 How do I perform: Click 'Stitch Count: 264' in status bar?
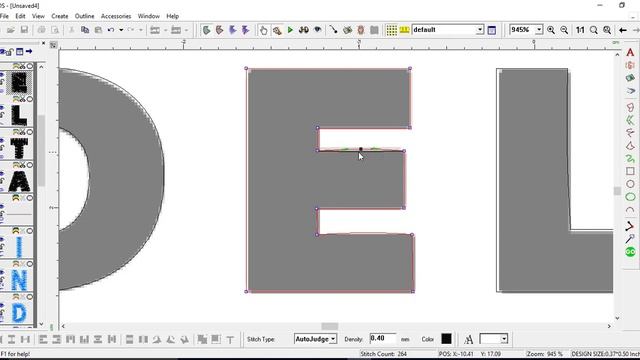[x=383, y=354]
